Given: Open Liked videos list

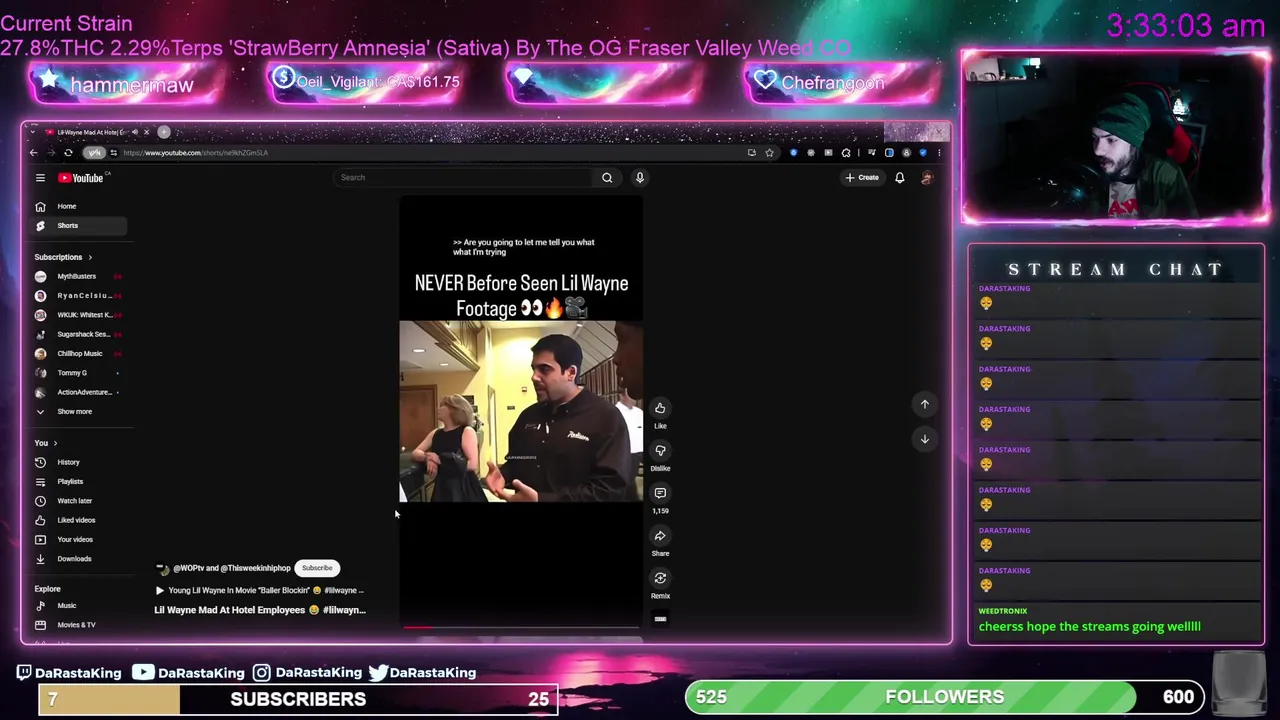Looking at the screenshot, I should click(x=79, y=520).
